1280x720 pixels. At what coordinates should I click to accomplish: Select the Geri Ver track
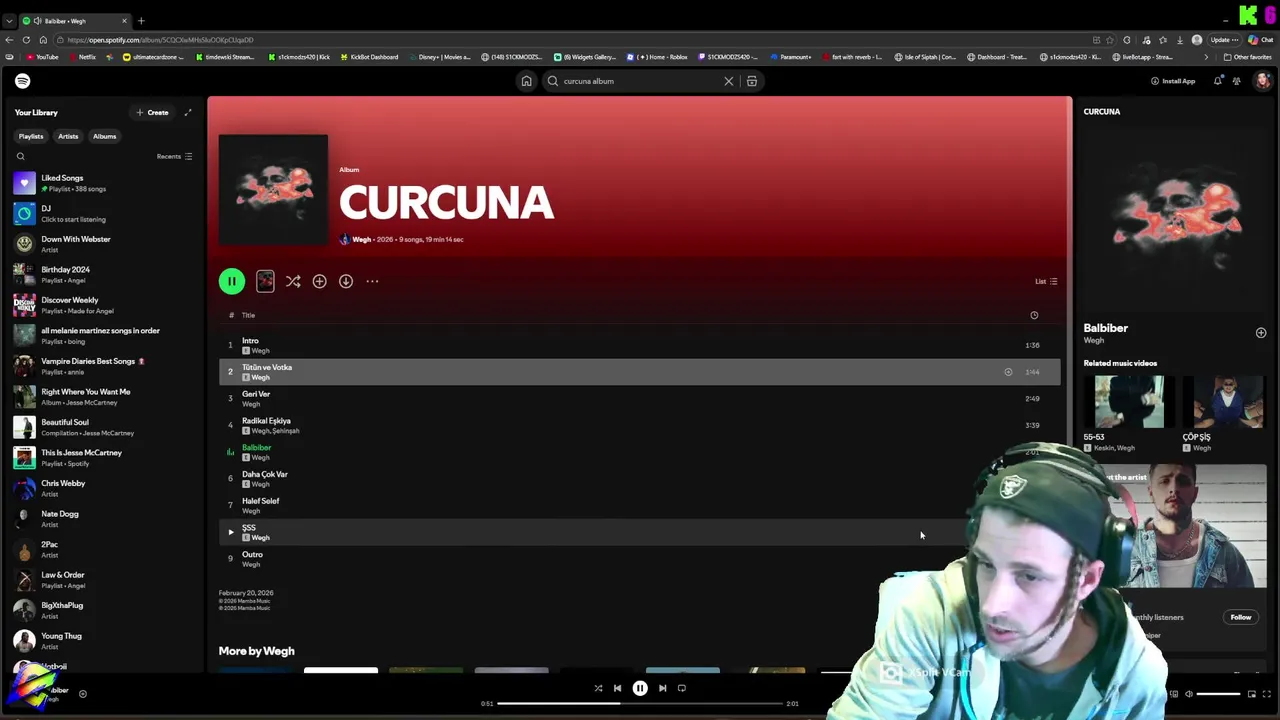pos(639,398)
